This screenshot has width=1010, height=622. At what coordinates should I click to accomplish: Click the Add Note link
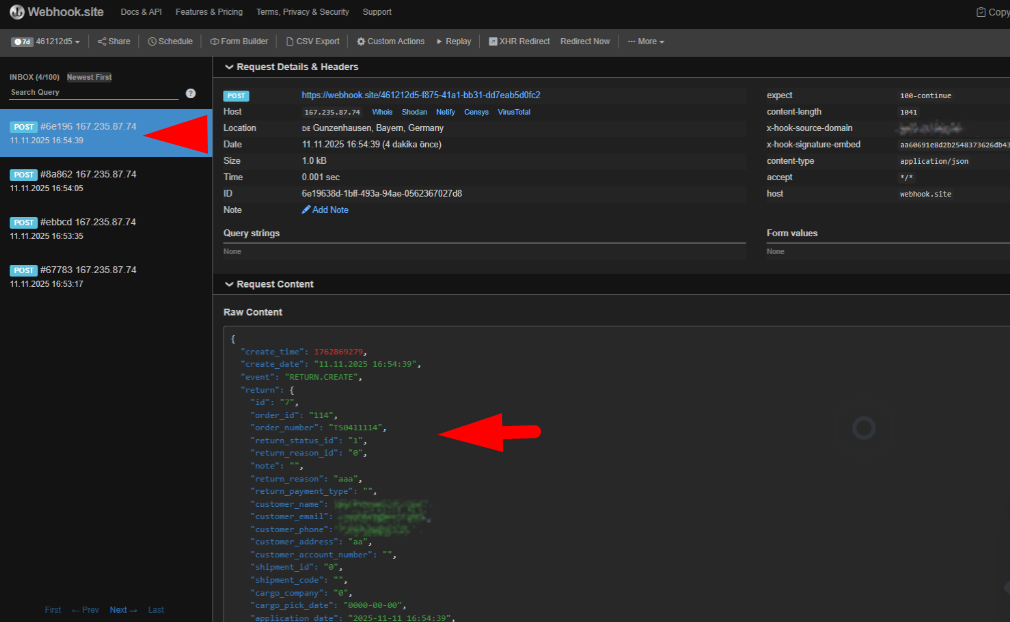(326, 210)
